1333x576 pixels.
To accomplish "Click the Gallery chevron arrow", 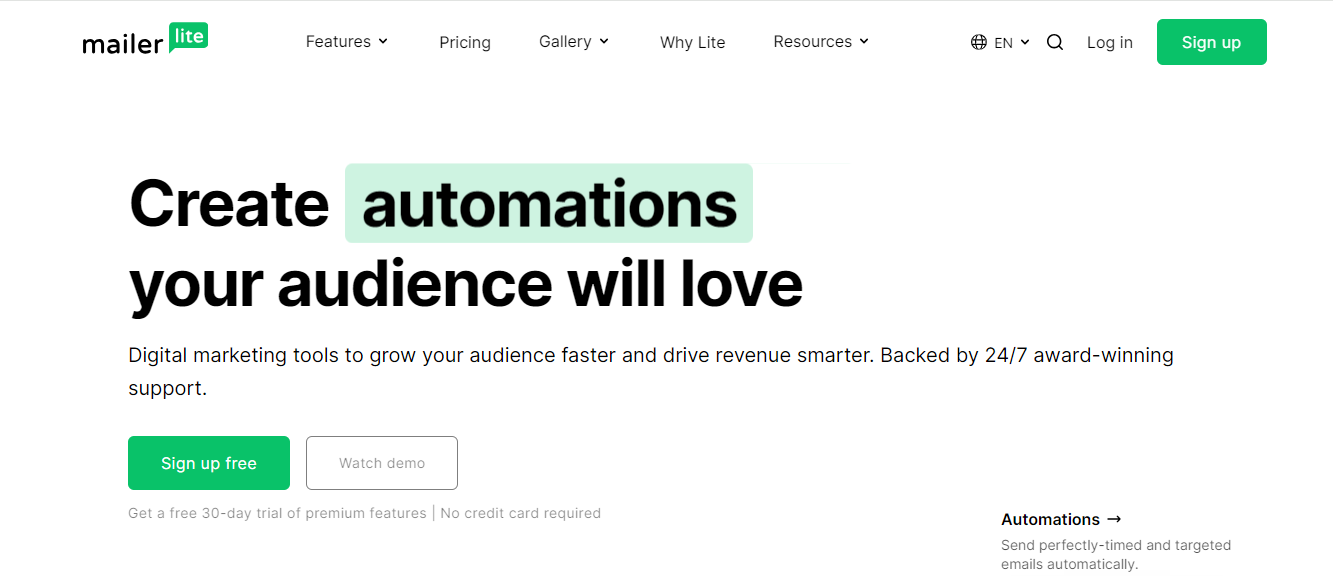I will (x=604, y=41).
